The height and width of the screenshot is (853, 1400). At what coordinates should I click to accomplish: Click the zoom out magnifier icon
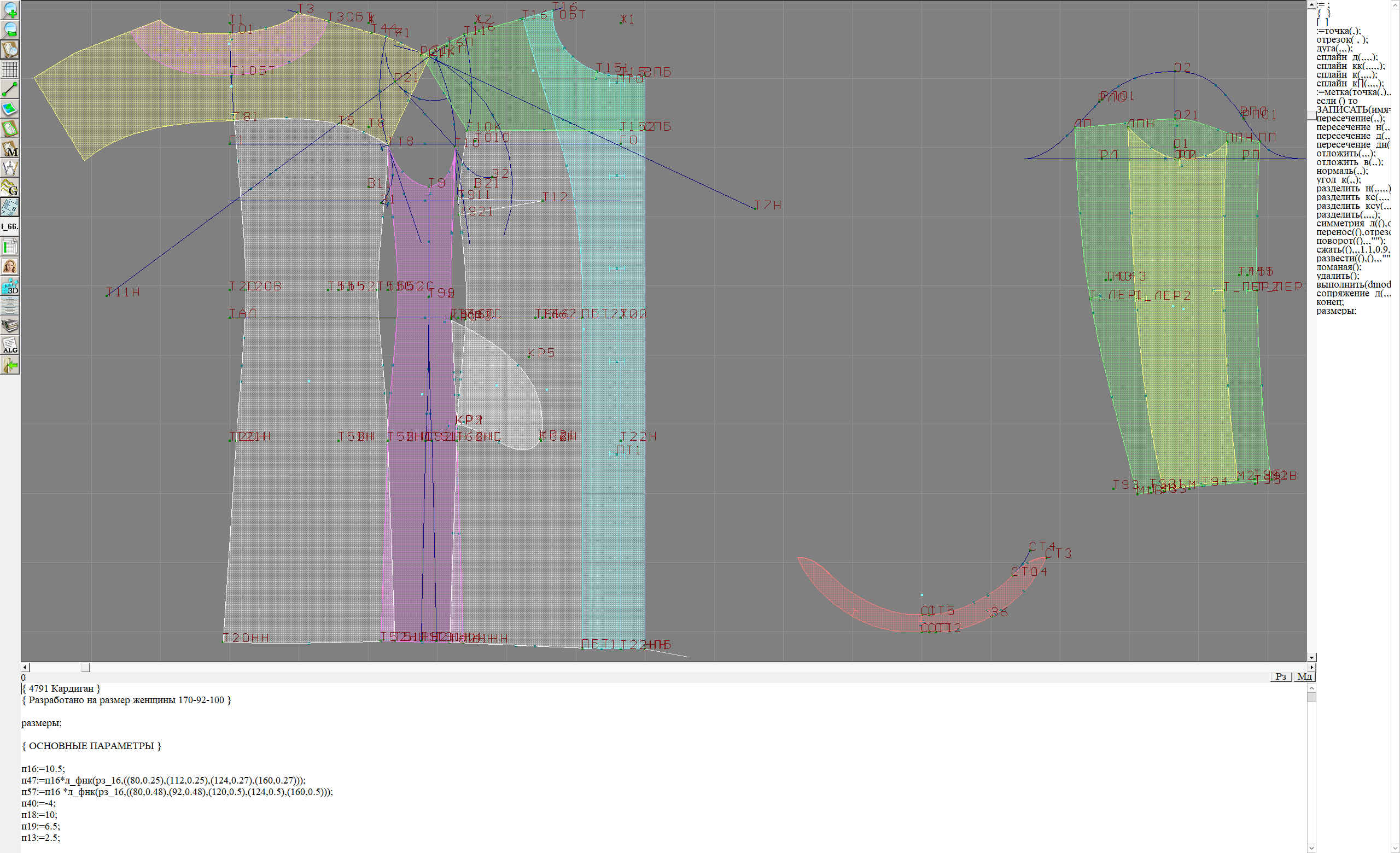pyautogui.click(x=10, y=30)
